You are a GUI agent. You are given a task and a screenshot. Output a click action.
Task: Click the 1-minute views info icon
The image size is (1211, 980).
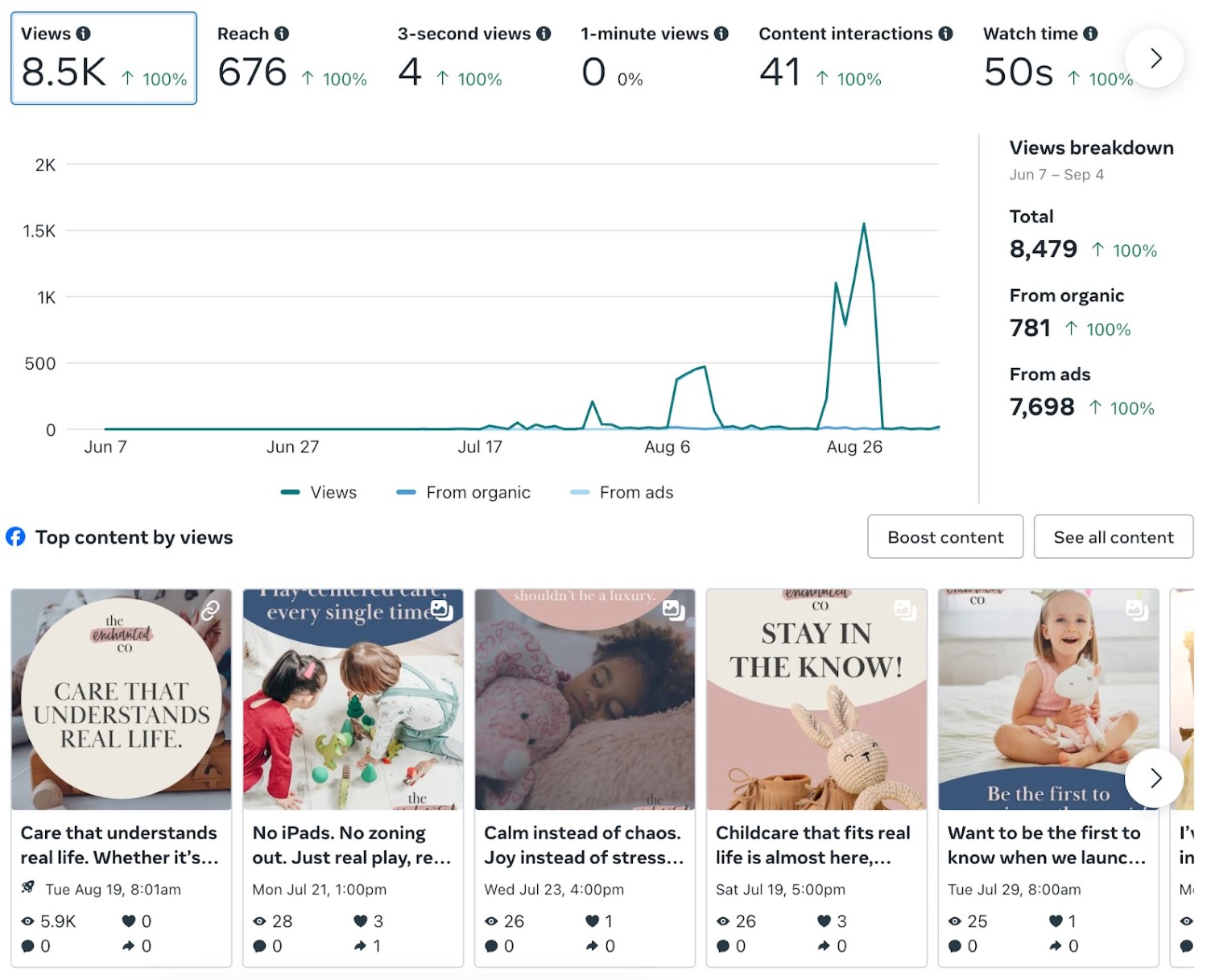(x=721, y=34)
